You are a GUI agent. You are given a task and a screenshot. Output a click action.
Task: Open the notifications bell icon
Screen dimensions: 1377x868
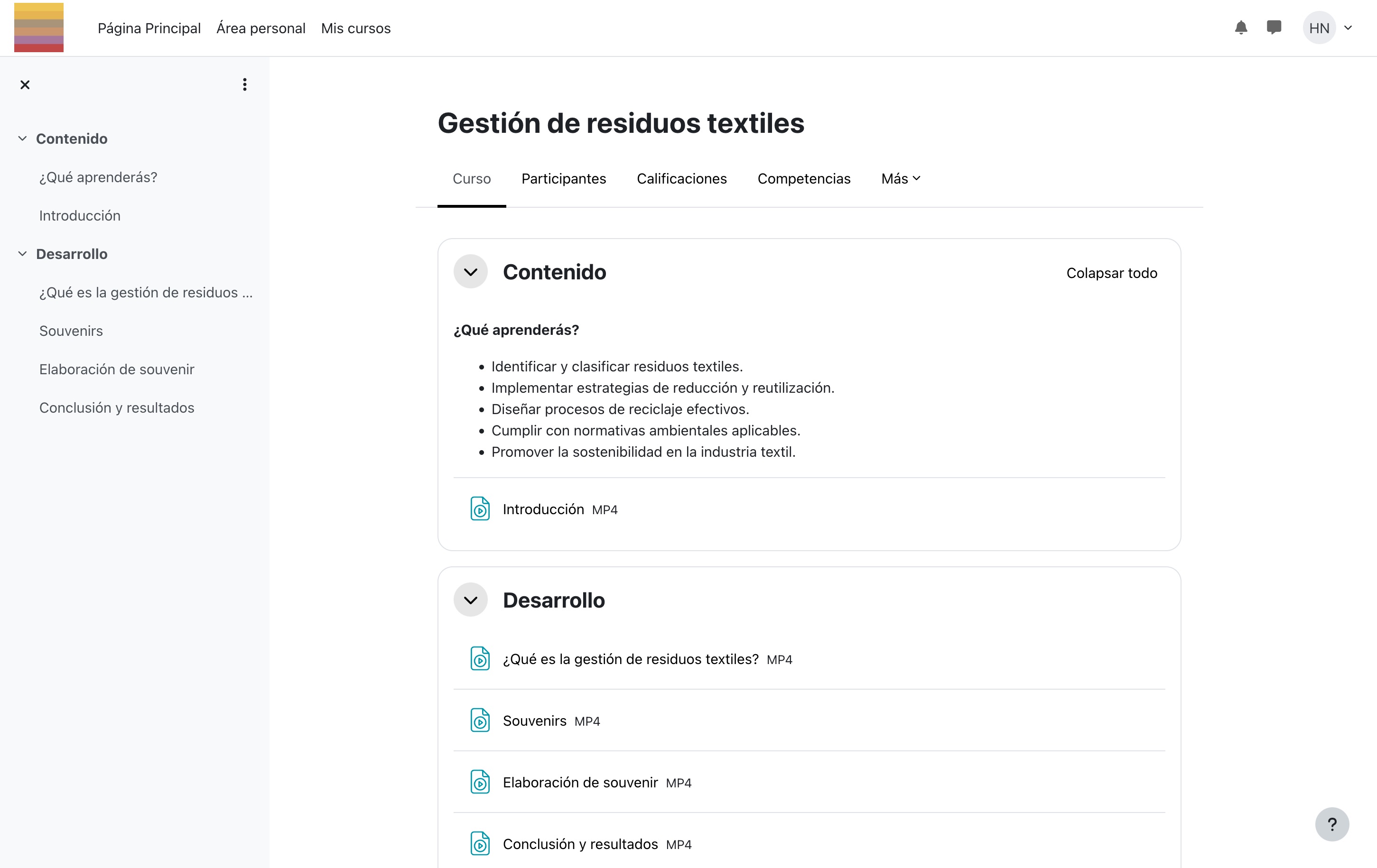[x=1240, y=28]
